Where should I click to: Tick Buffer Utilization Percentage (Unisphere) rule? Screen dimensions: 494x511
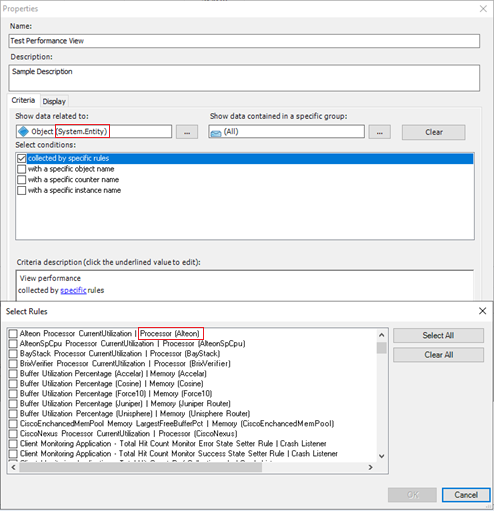click(x=13, y=414)
